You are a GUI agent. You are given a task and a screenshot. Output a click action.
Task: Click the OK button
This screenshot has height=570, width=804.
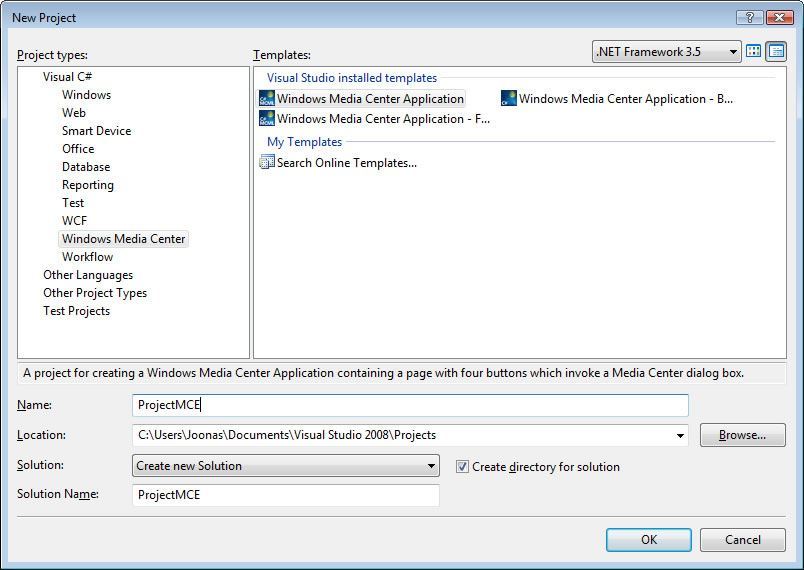[649, 540]
